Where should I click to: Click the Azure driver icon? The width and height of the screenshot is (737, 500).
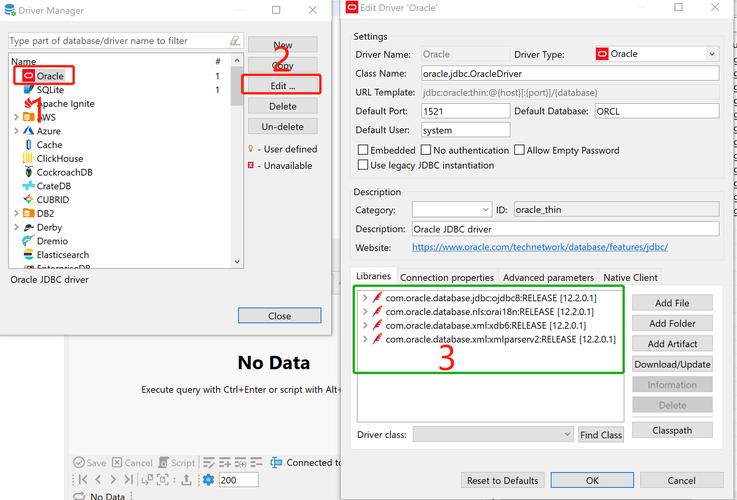pos(28,131)
